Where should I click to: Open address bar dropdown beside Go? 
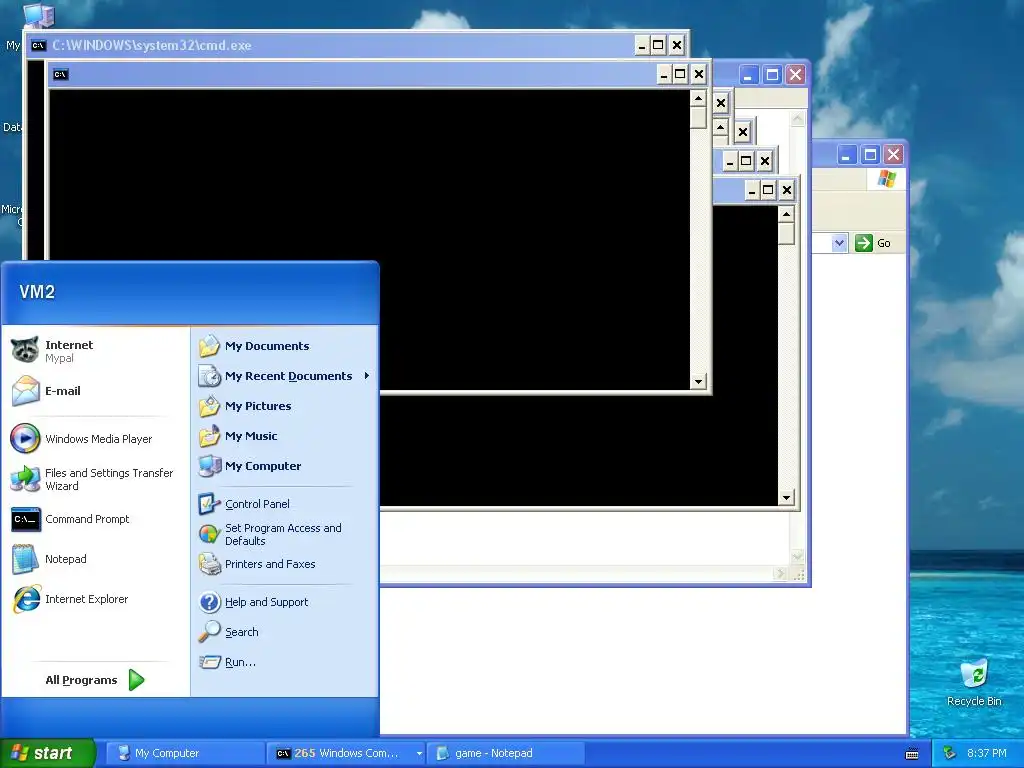pyautogui.click(x=839, y=243)
